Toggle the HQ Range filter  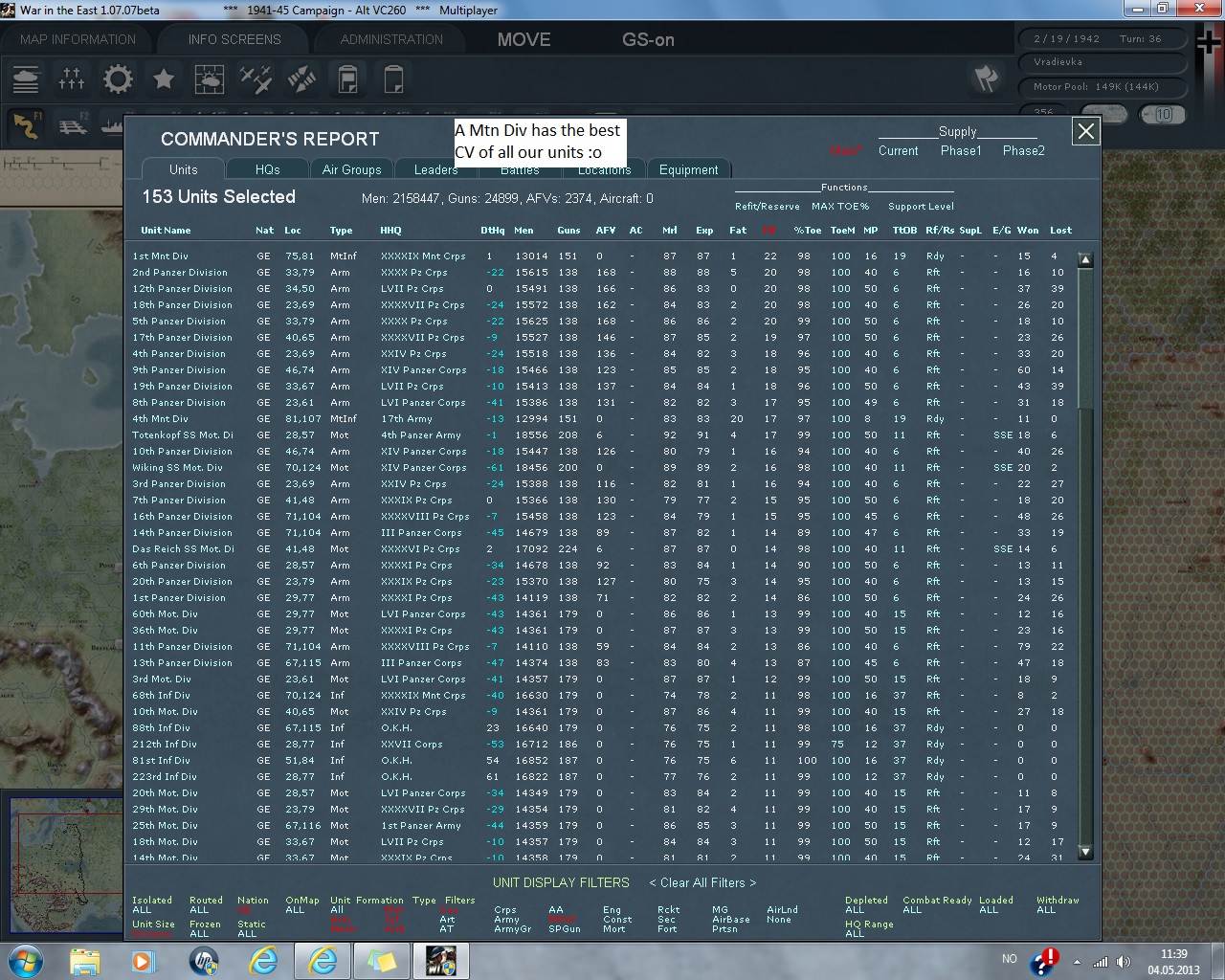click(869, 928)
